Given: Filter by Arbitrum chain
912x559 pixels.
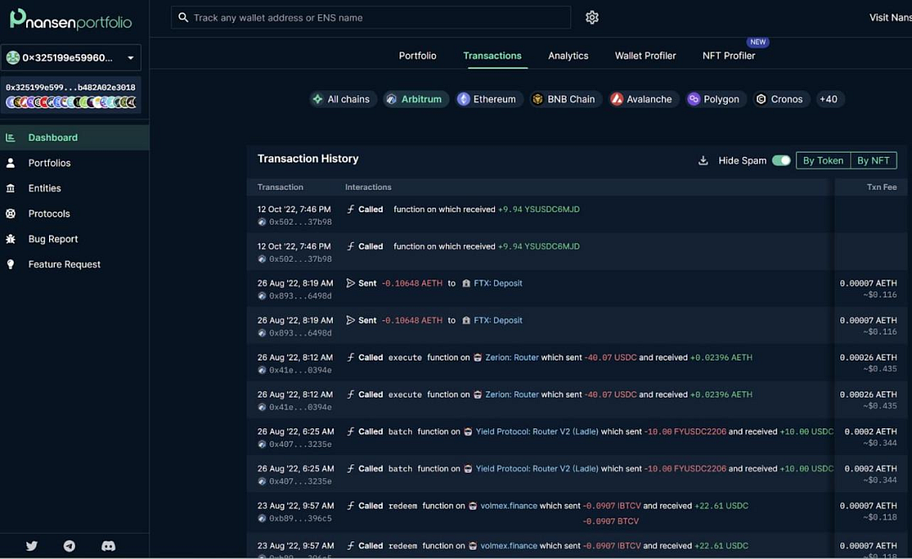Looking at the screenshot, I should tap(415, 99).
